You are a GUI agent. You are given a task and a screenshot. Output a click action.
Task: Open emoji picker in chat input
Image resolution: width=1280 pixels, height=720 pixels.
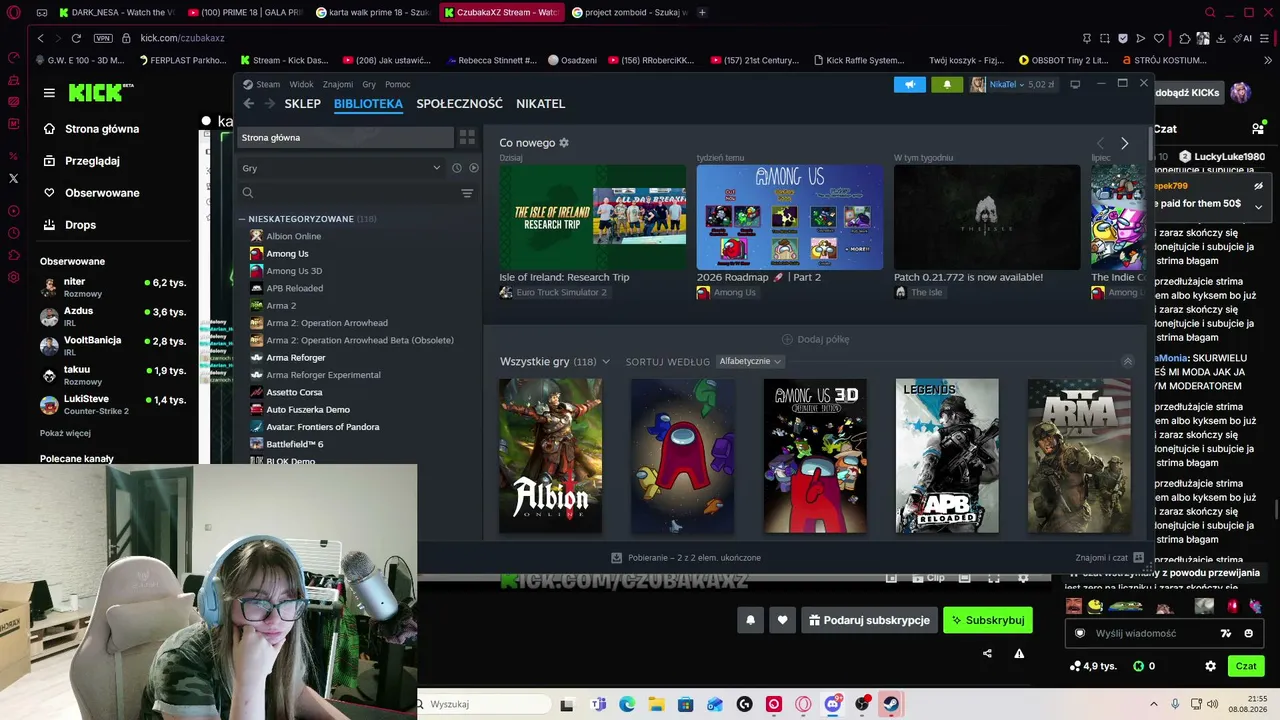[x=1248, y=633]
